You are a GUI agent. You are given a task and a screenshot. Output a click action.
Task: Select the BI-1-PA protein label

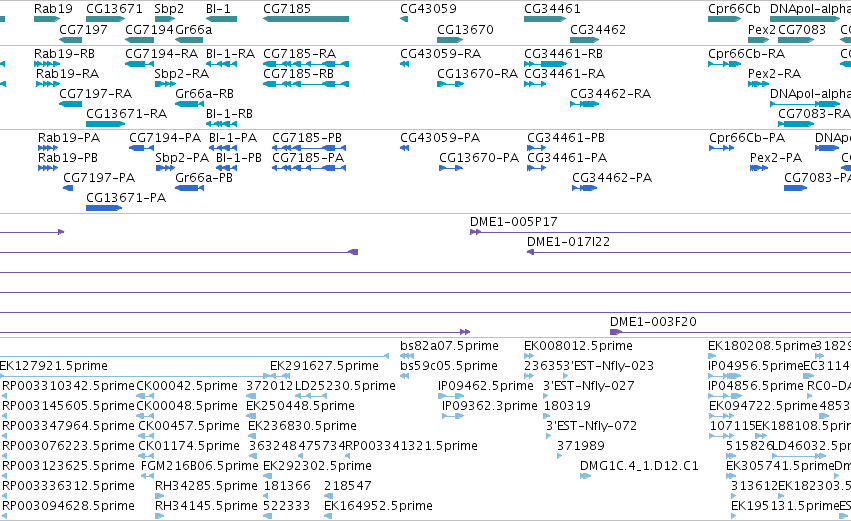233,138
